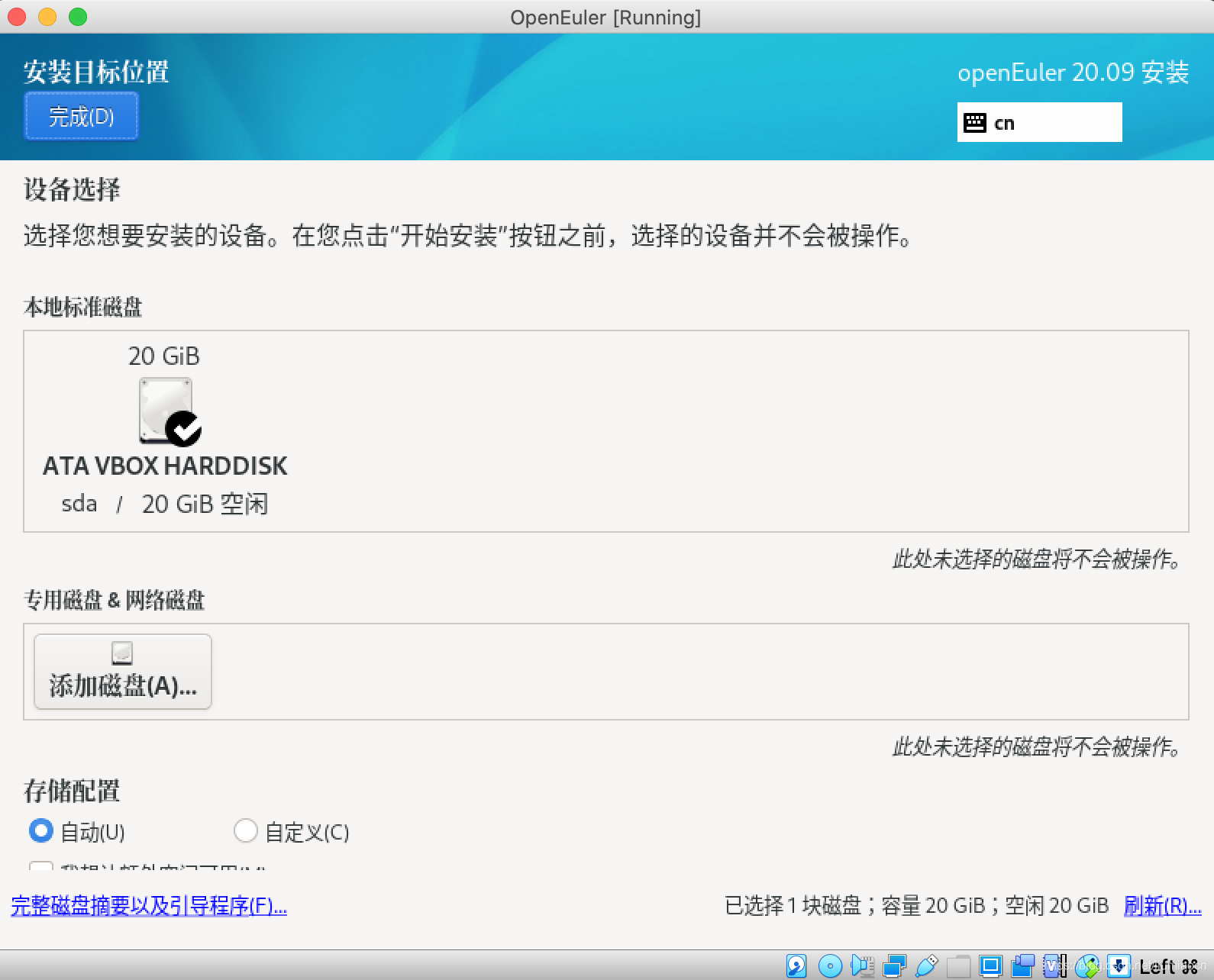The height and width of the screenshot is (980, 1214).
Task: Click the ATA VBOX HARDDISK name text
Action: coord(165,466)
